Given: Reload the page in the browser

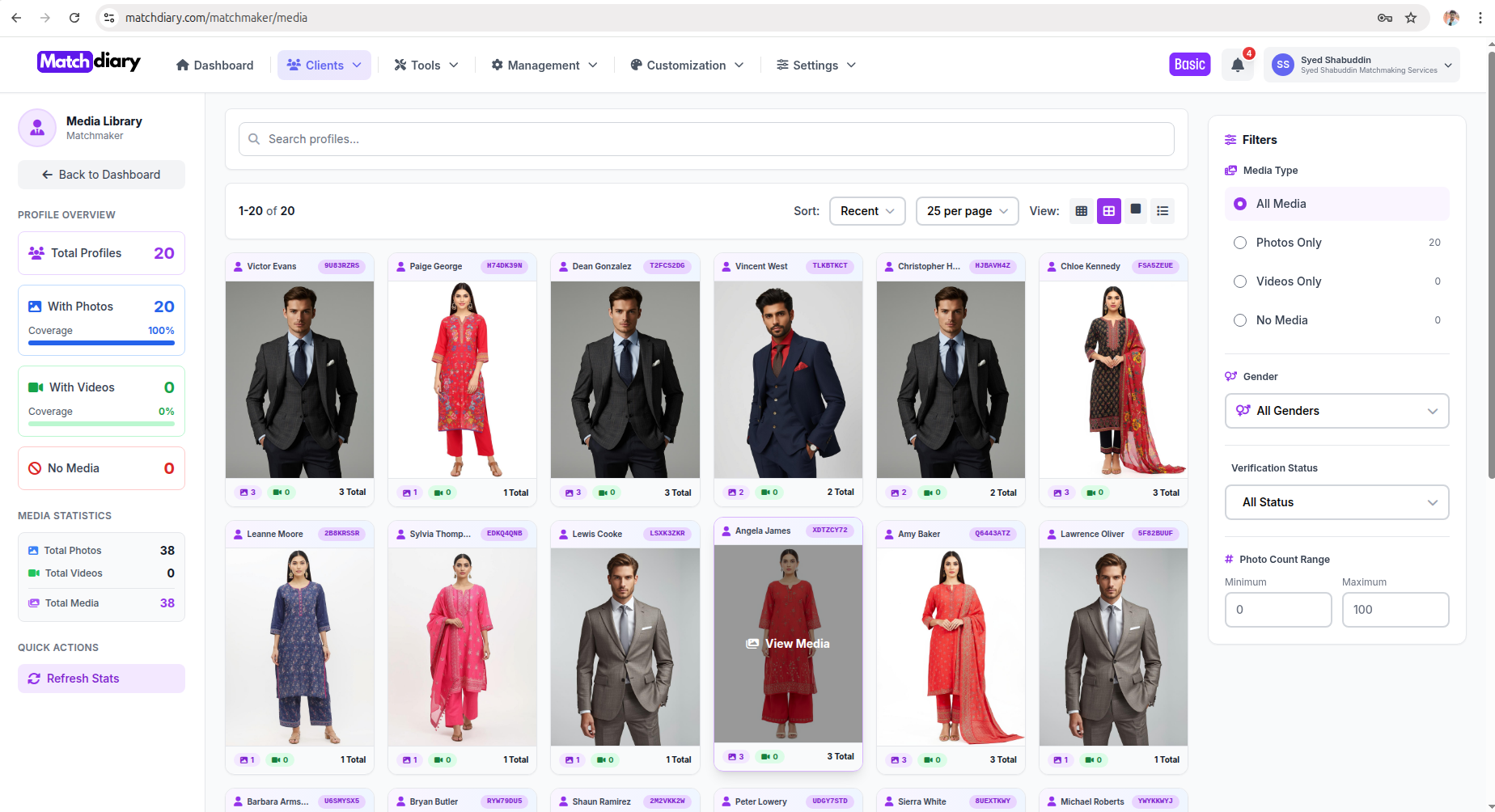Looking at the screenshot, I should 74,18.
